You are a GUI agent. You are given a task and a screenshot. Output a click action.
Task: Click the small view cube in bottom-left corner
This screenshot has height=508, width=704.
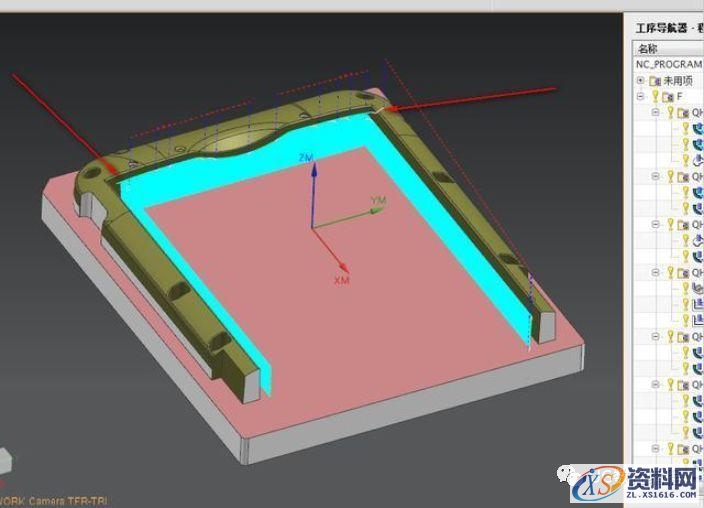click(x=5, y=460)
